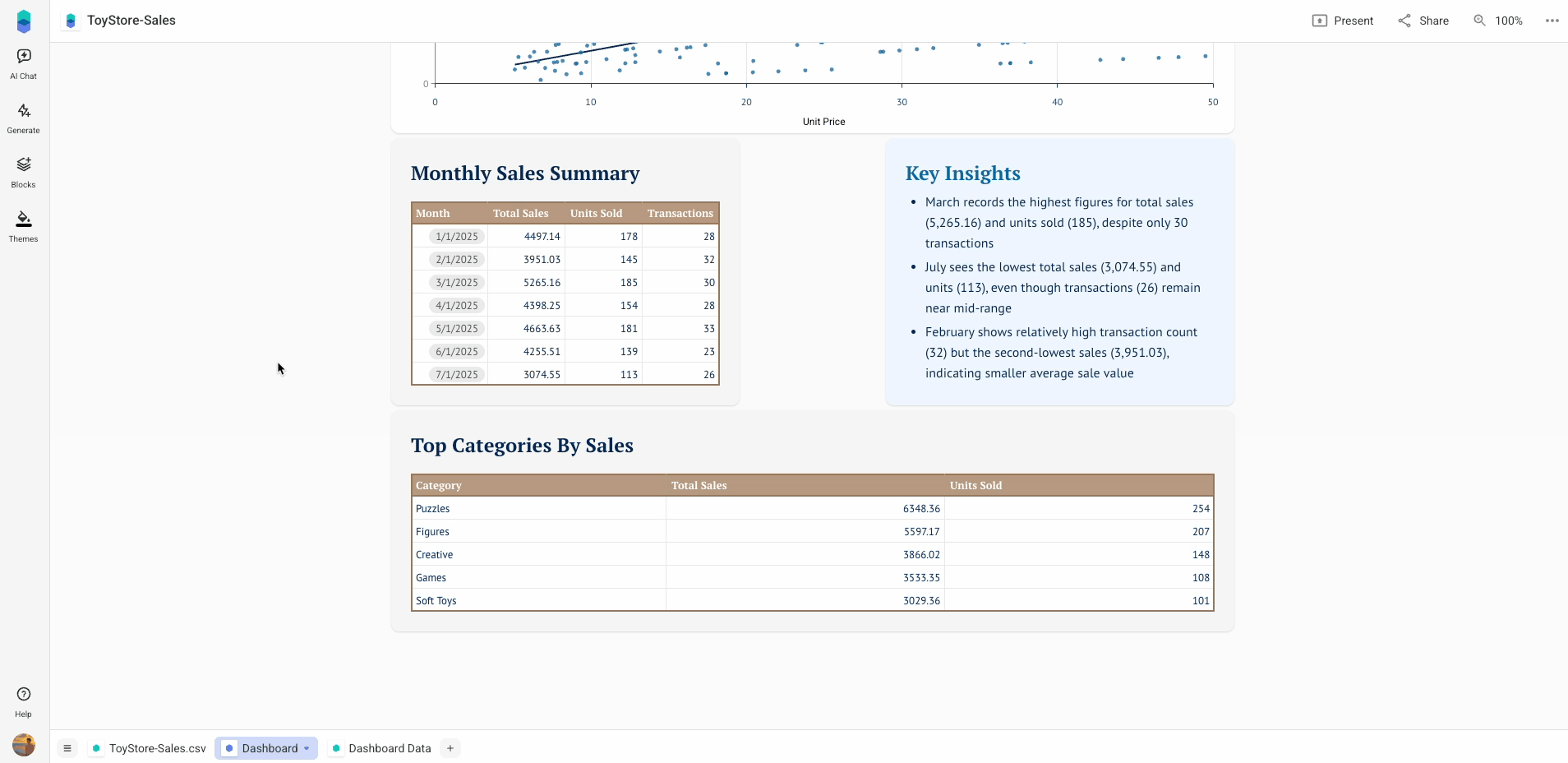This screenshot has height=763, width=1568.
Task: Click the 185 units sold cell
Action: (604, 283)
